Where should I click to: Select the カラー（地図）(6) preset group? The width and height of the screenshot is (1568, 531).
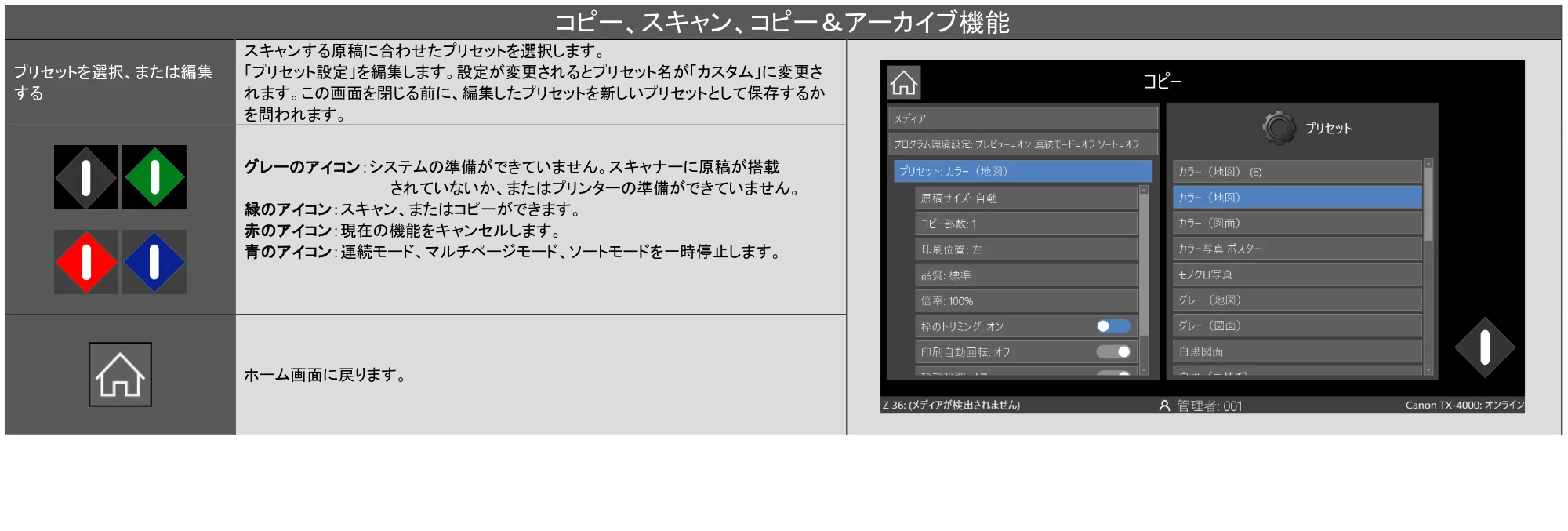click(x=1297, y=172)
